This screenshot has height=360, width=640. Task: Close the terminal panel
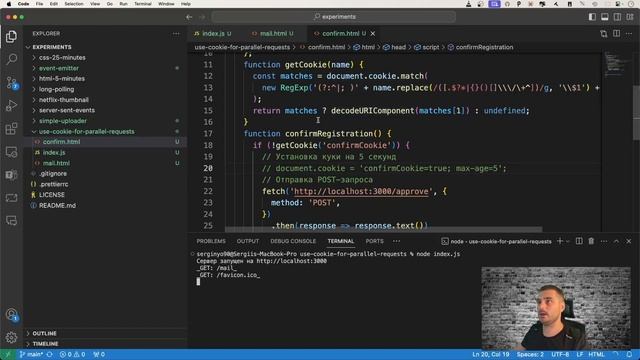(x=629, y=241)
